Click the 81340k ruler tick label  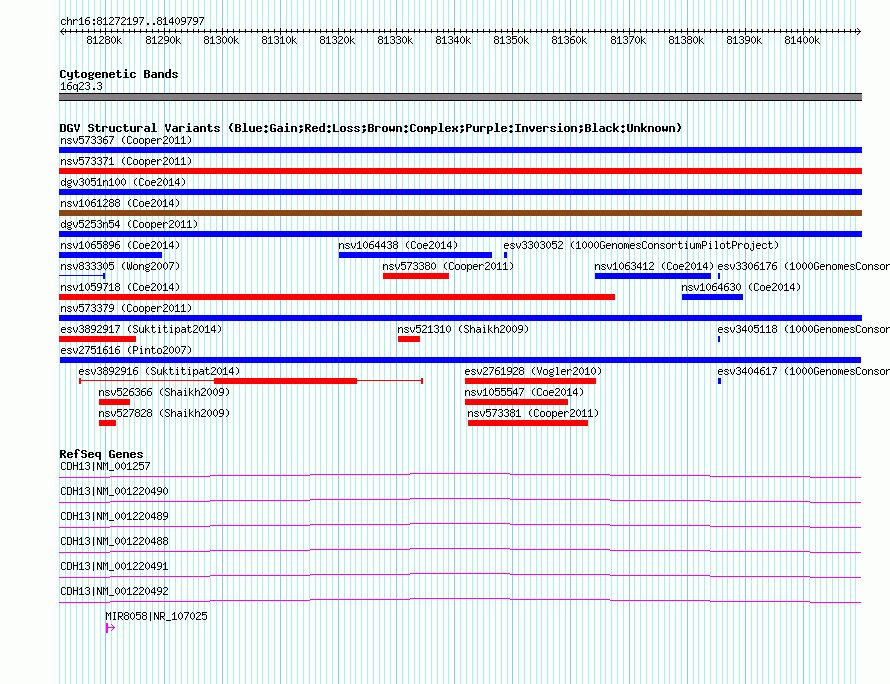point(452,40)
